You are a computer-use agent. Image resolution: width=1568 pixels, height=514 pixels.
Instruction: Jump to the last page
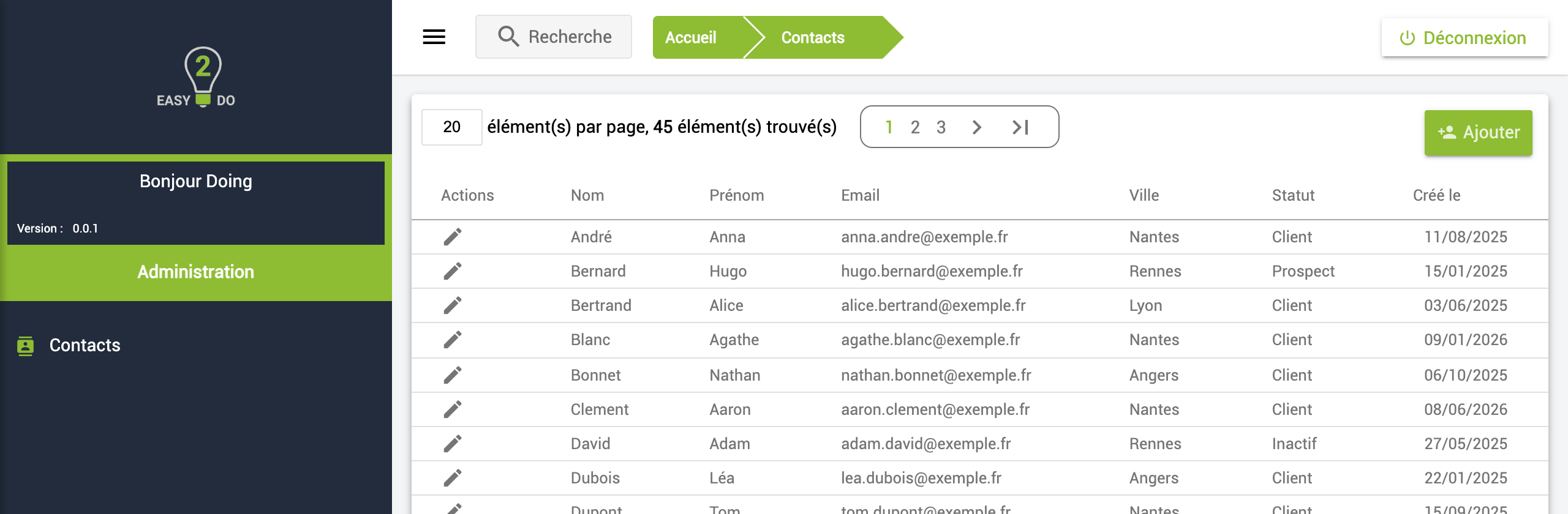1020,127
